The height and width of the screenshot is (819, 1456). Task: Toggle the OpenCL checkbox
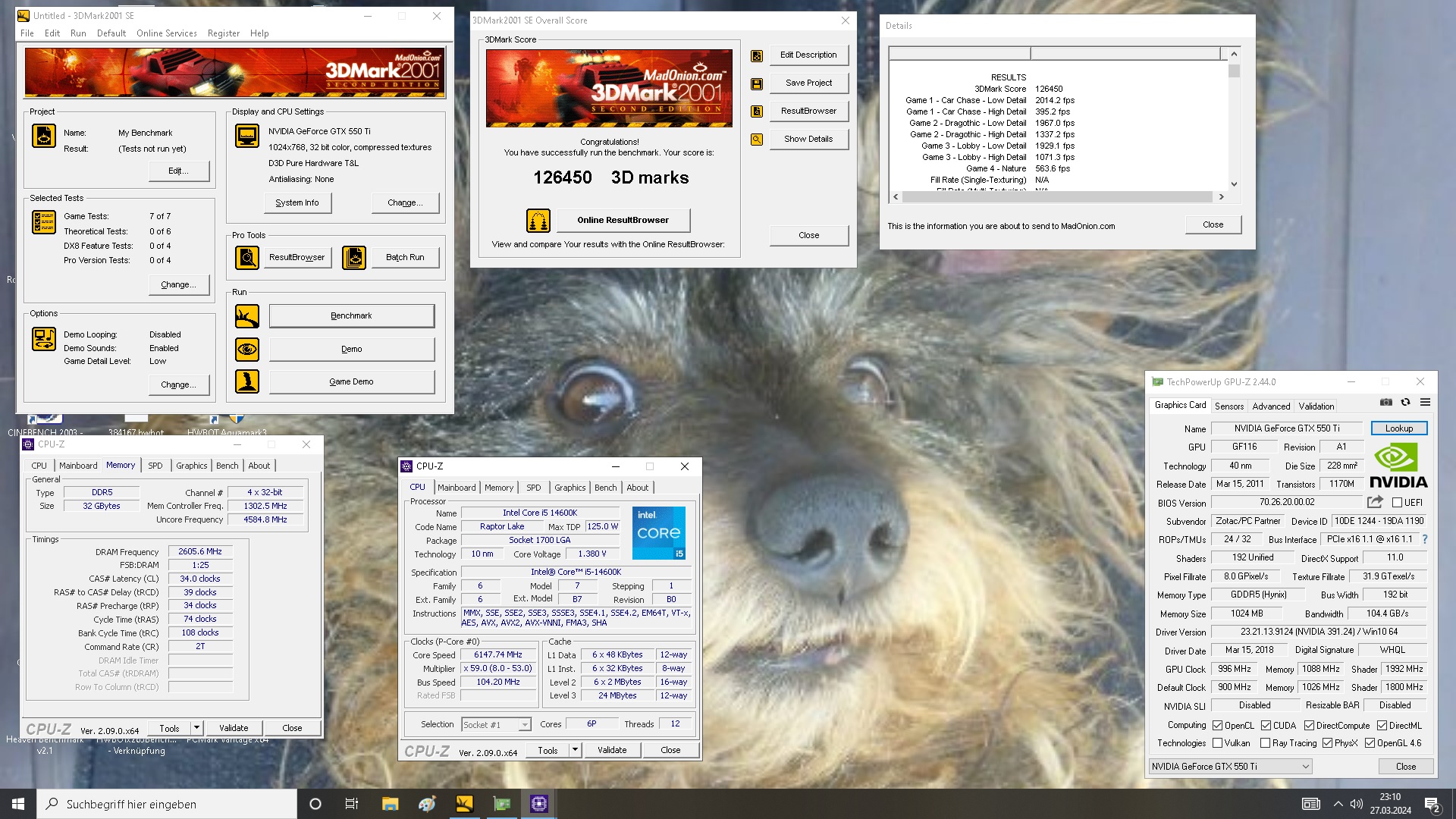coord(1217,726)
